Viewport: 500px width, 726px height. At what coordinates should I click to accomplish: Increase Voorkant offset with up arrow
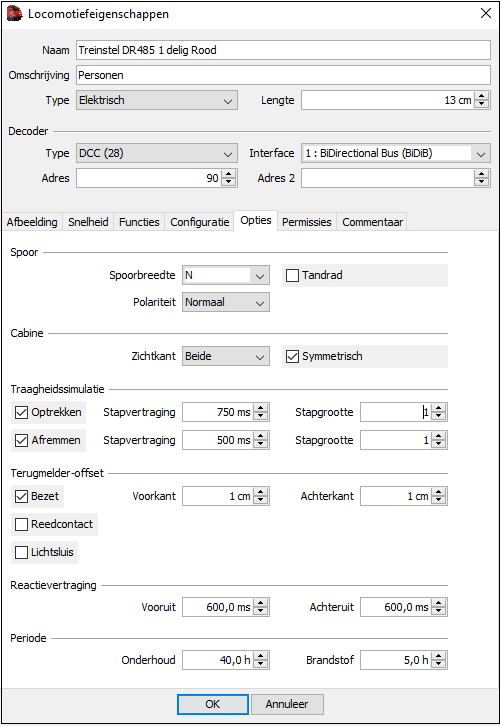[261, 492]
